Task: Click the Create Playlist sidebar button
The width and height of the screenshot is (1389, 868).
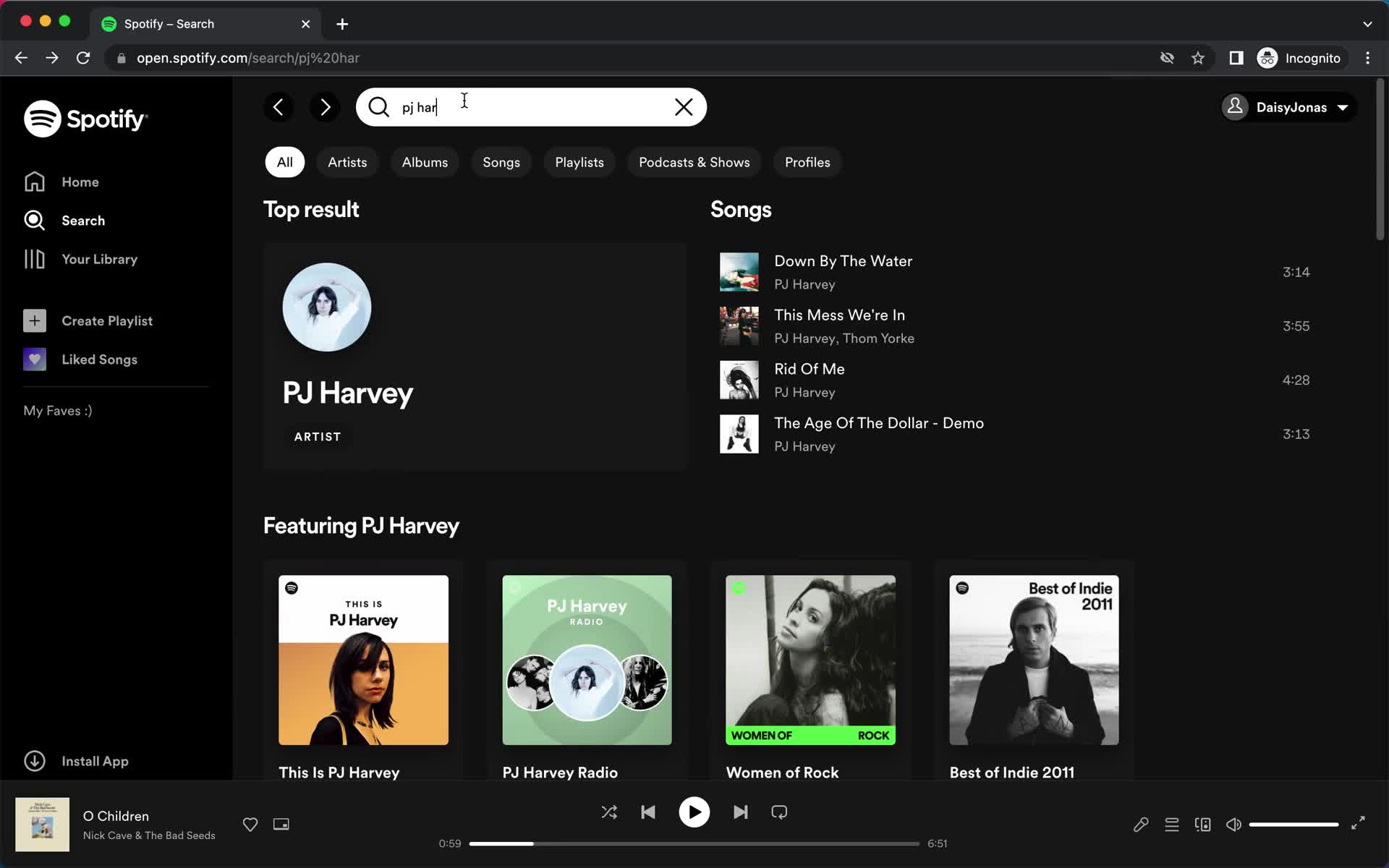Action: [107, 320]
